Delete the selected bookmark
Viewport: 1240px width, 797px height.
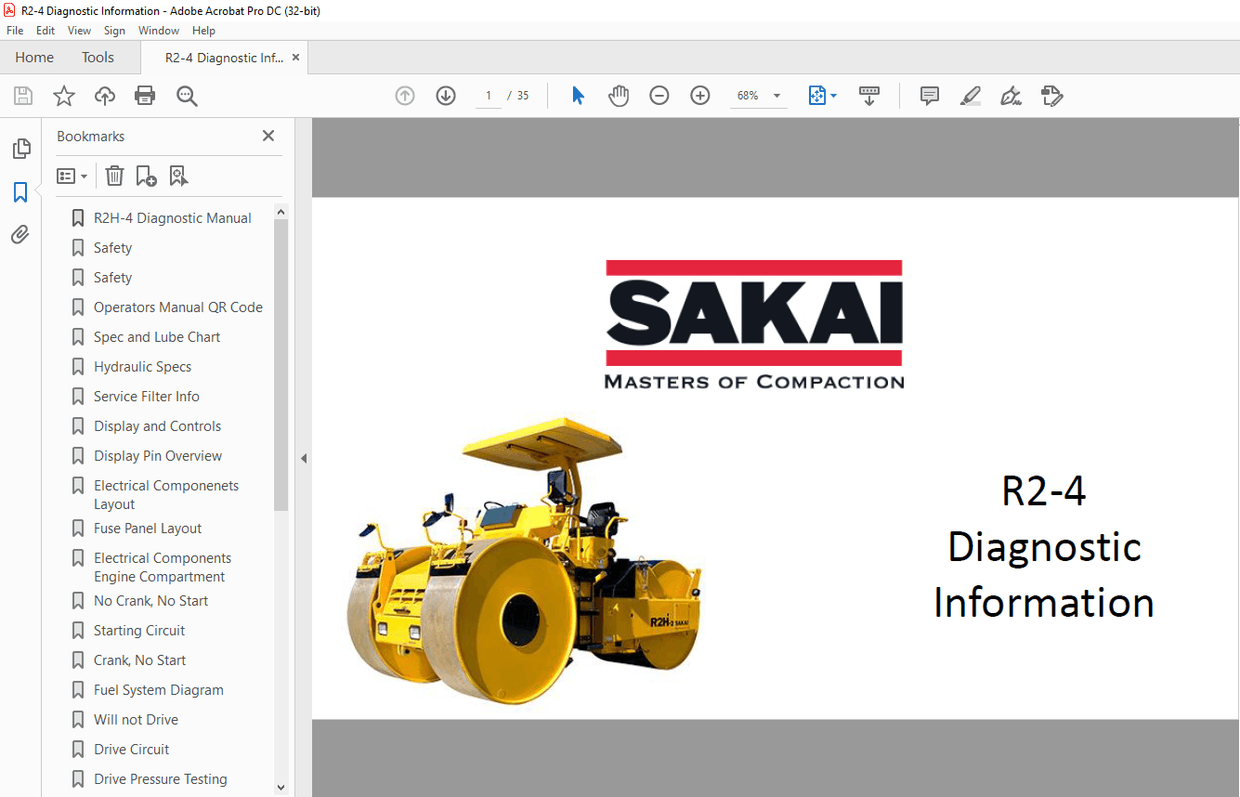click(114, 175)
